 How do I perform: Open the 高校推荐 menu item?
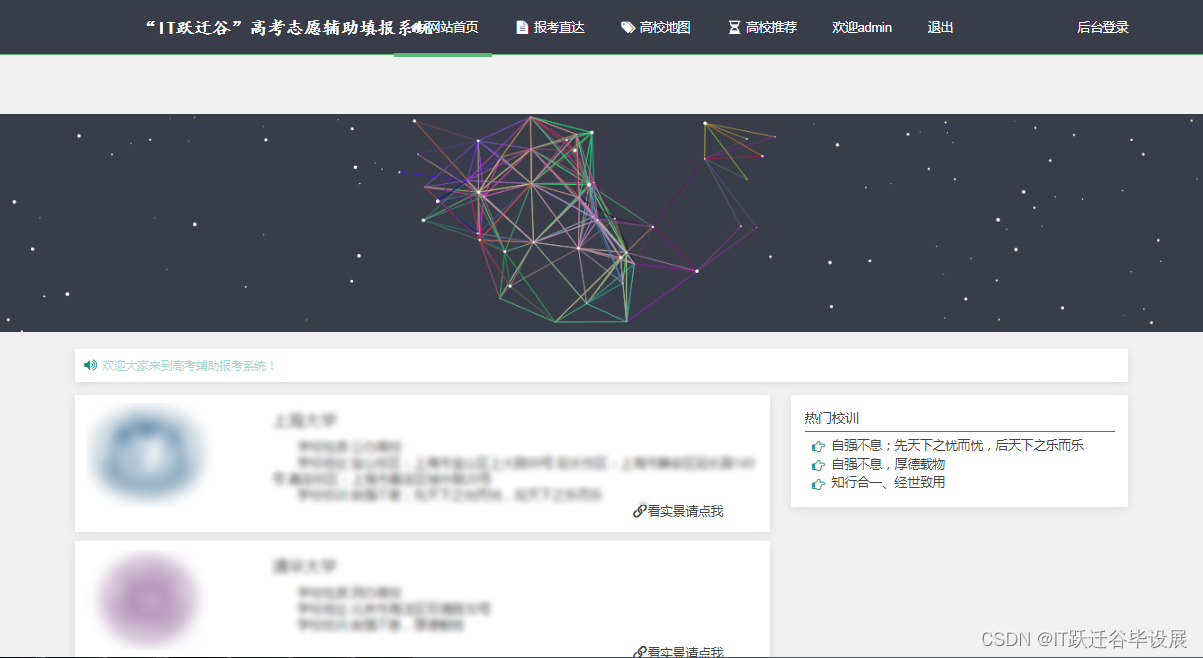coord(762,27)
